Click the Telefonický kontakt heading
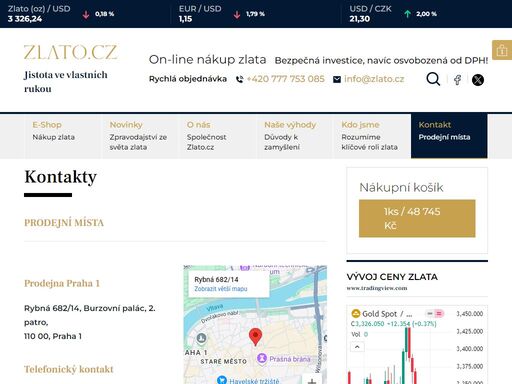512x384 pixels. [69, 369]
